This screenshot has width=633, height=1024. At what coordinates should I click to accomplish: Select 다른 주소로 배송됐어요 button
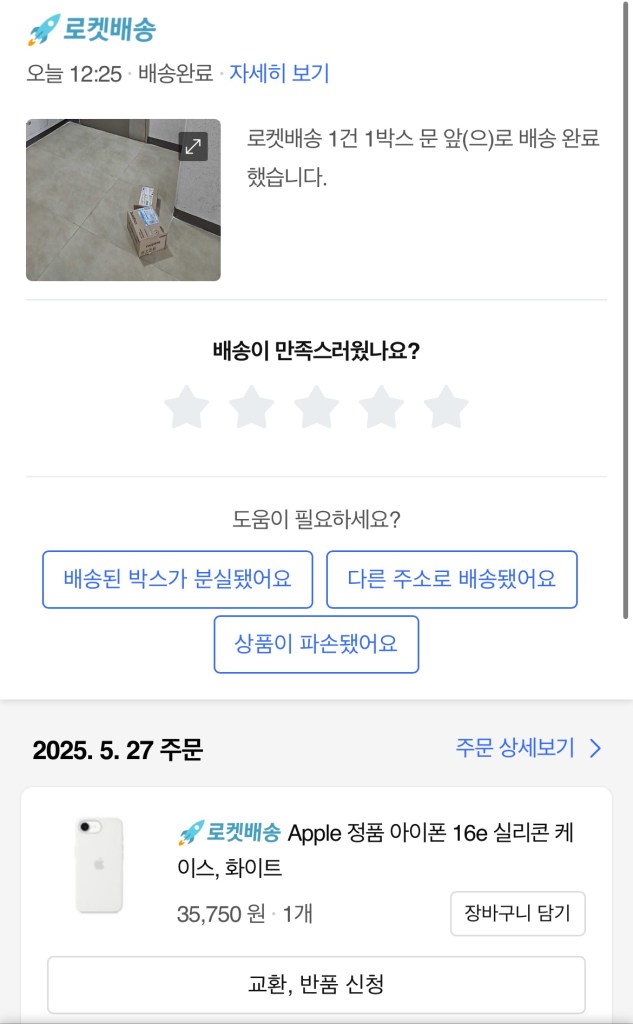tap(451, 579)
